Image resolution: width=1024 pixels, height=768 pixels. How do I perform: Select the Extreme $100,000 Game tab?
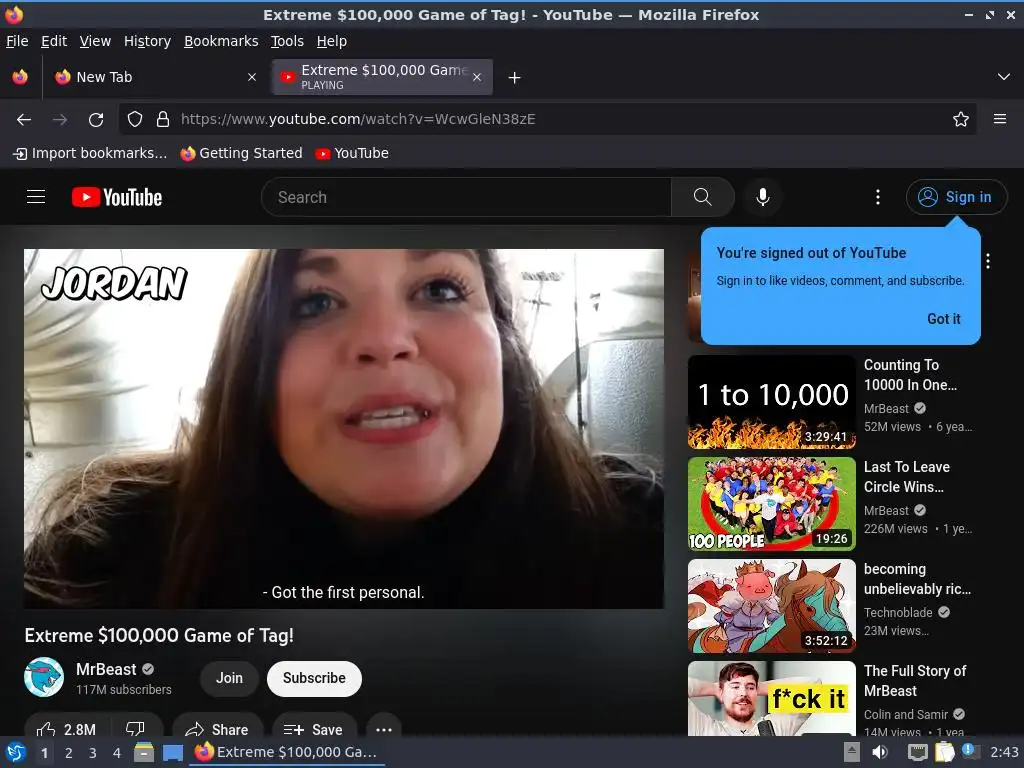click(x=383, y=77)
